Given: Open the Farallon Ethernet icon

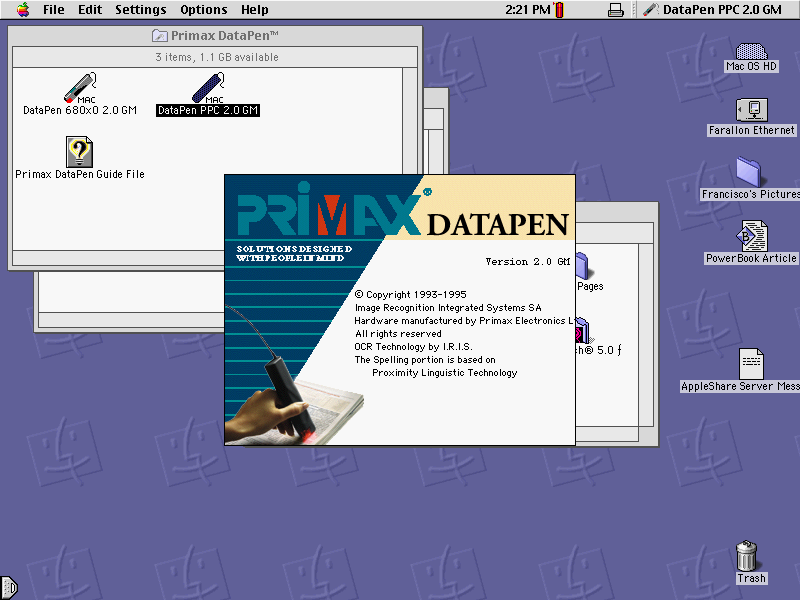Looking at the screenshot, I should (750, 112).
